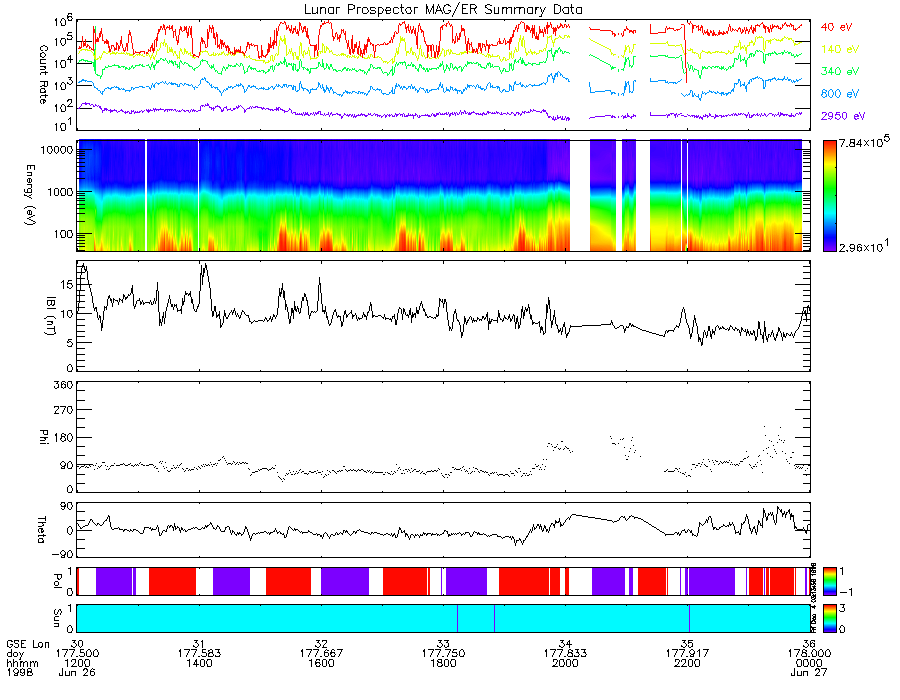900x700 pixels.
Task: Click the 'Count Rate' axis label
Action: (43, 74)
